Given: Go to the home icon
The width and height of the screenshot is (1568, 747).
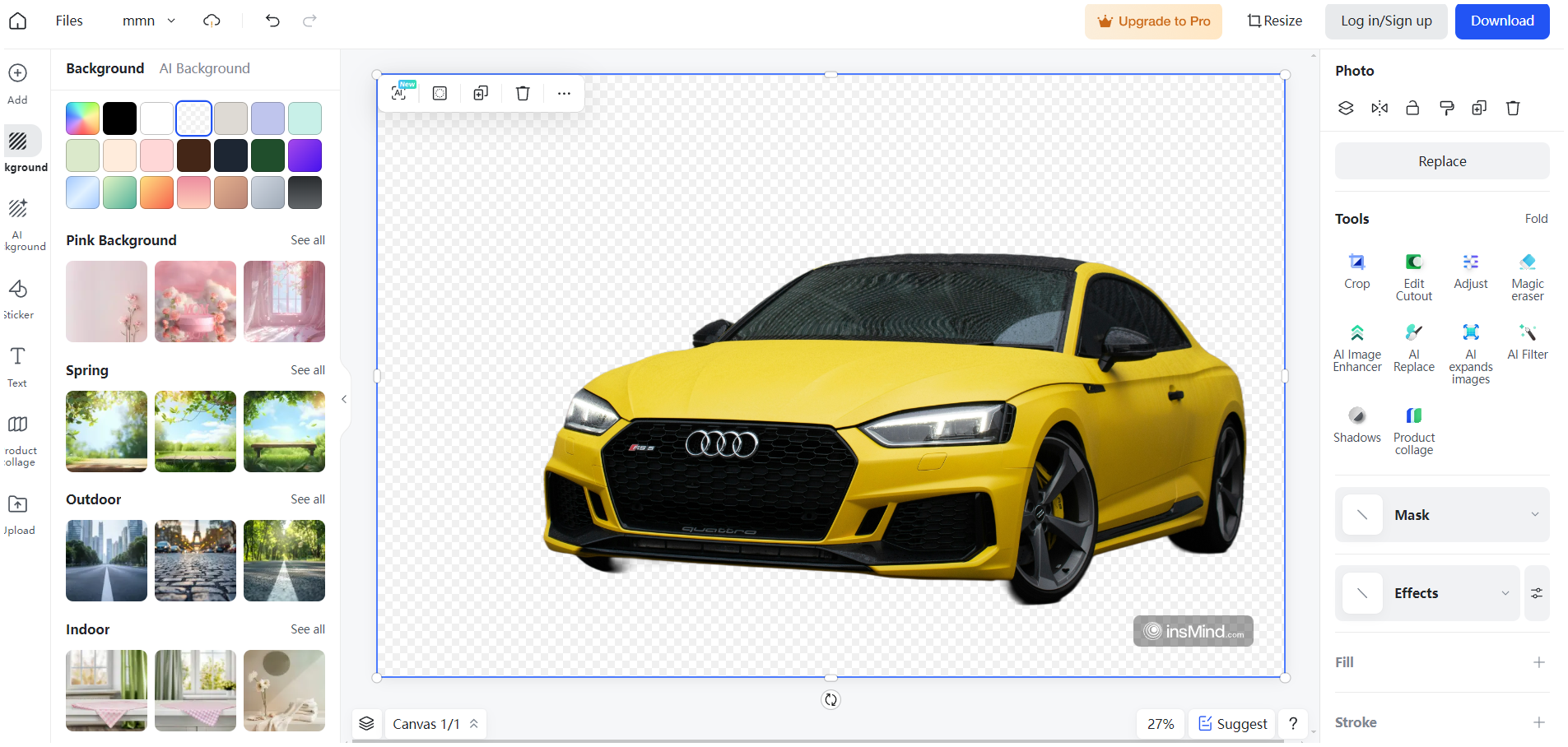Looking at the screenshot, I should click(18, 21).
